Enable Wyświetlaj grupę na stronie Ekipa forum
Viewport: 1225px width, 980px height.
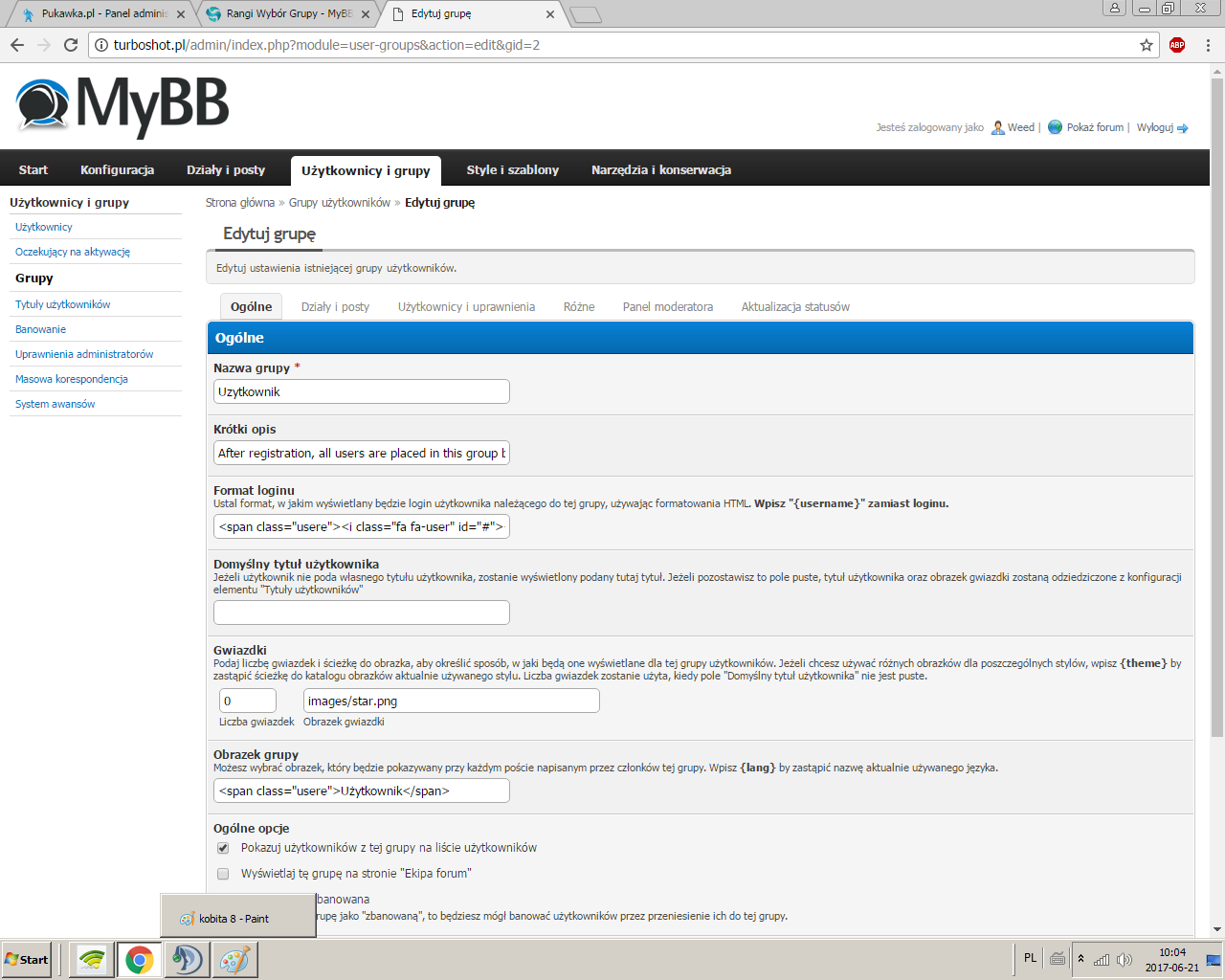(223, 874)
